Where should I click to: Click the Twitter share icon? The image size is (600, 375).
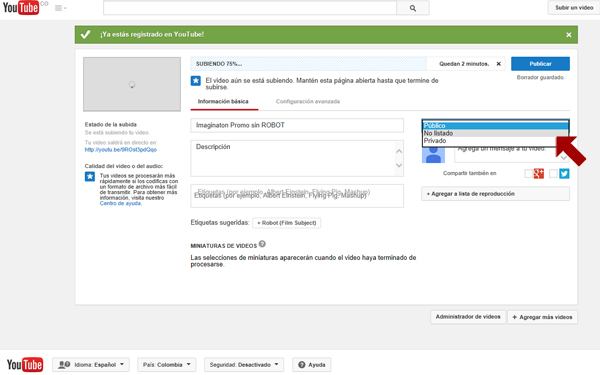pos(564,174)
